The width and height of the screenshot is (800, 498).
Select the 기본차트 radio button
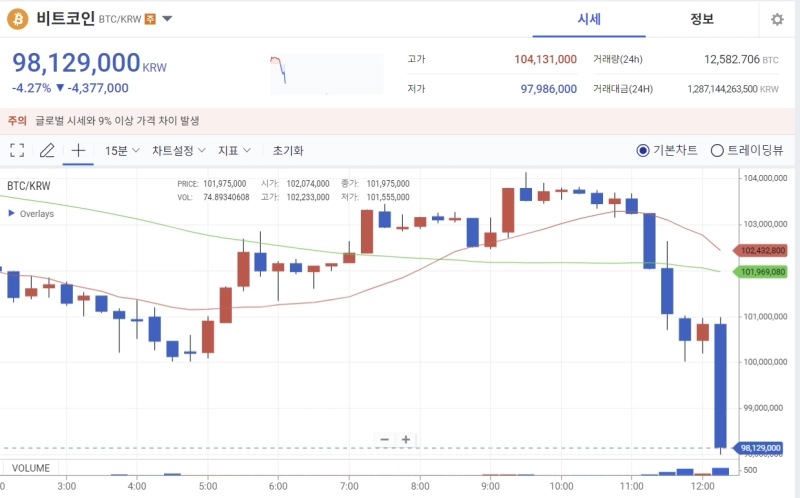click(643, 151)
